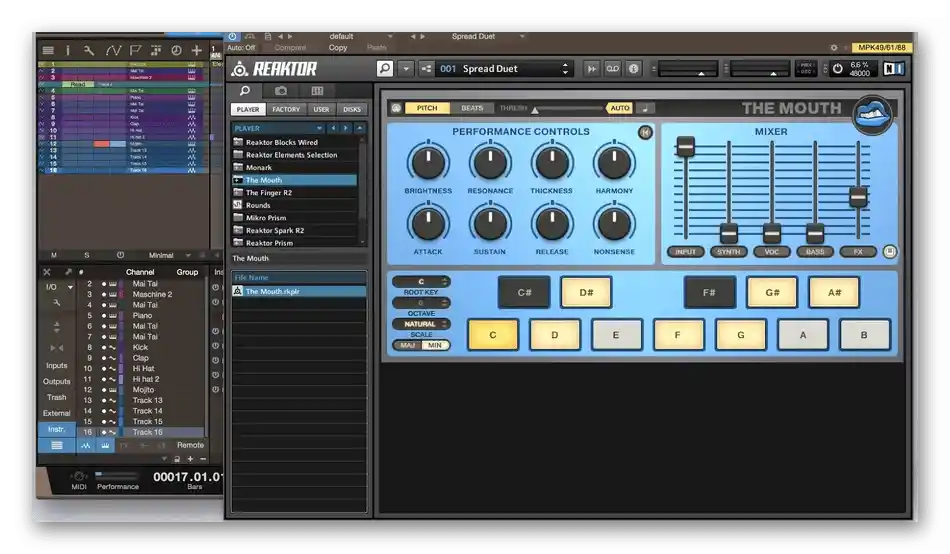The image size is (950, 554).
Task: Toggle Auto: Off automation mode
Action: (241, 47)
